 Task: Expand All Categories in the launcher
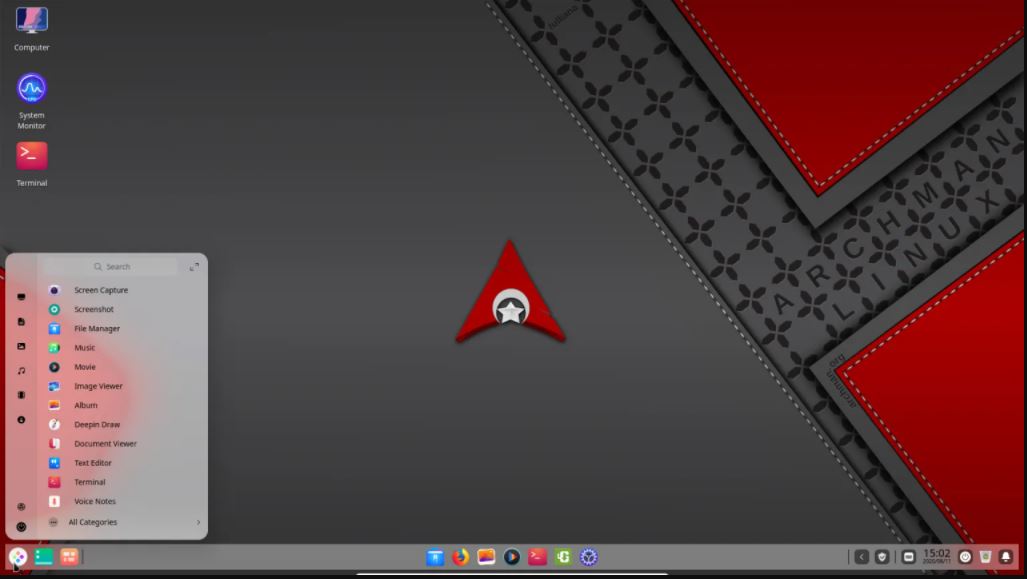click(x=93, y=521)
